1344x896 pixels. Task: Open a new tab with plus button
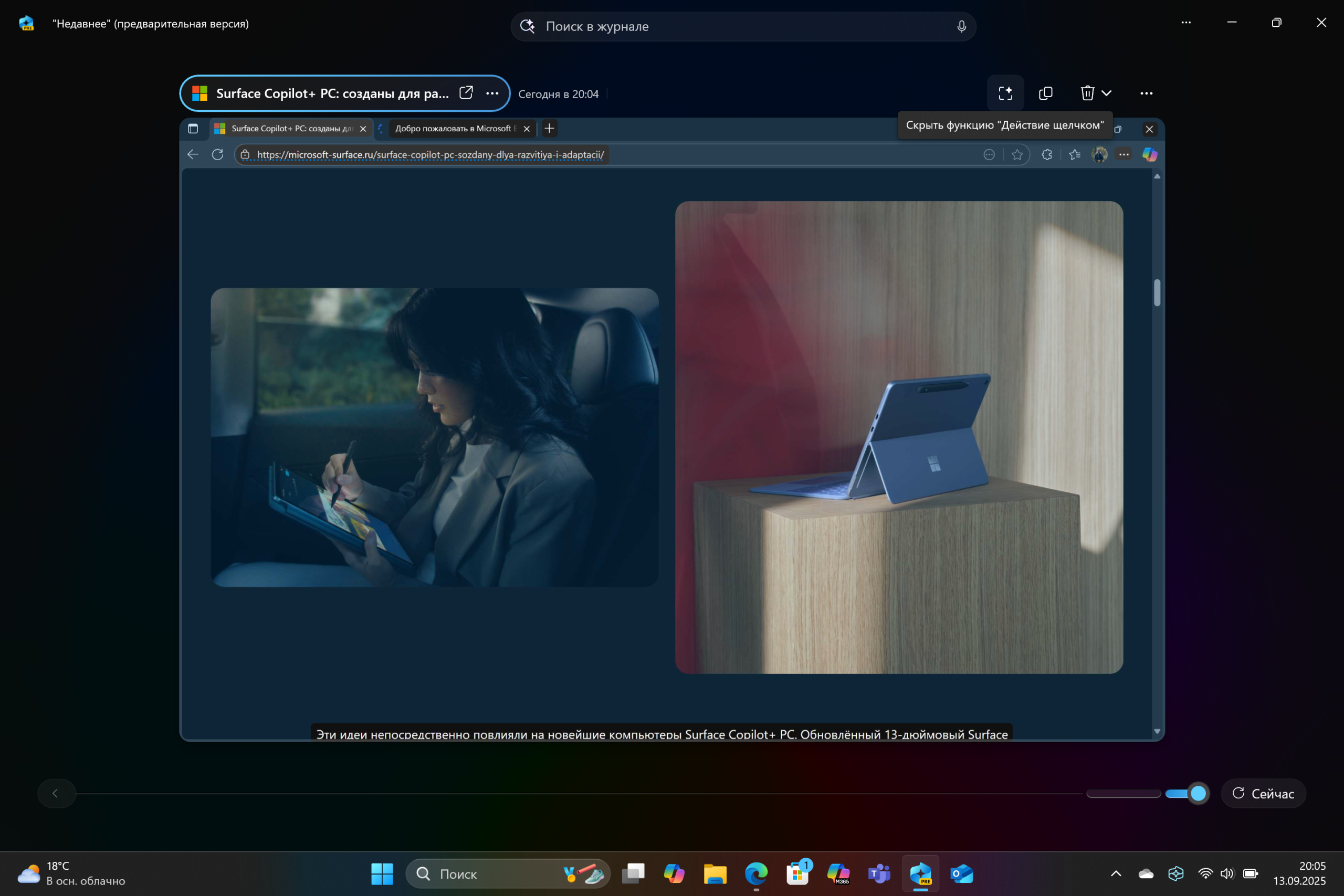pos(549,129)
